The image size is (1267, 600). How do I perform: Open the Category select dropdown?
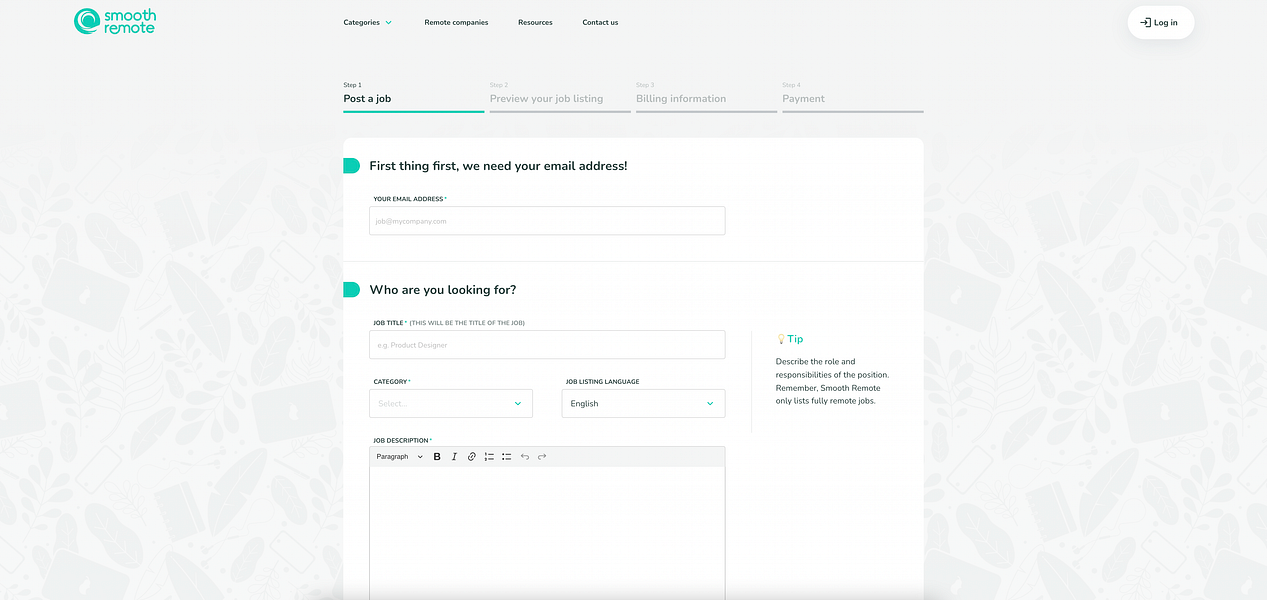[x=451, y=404]
